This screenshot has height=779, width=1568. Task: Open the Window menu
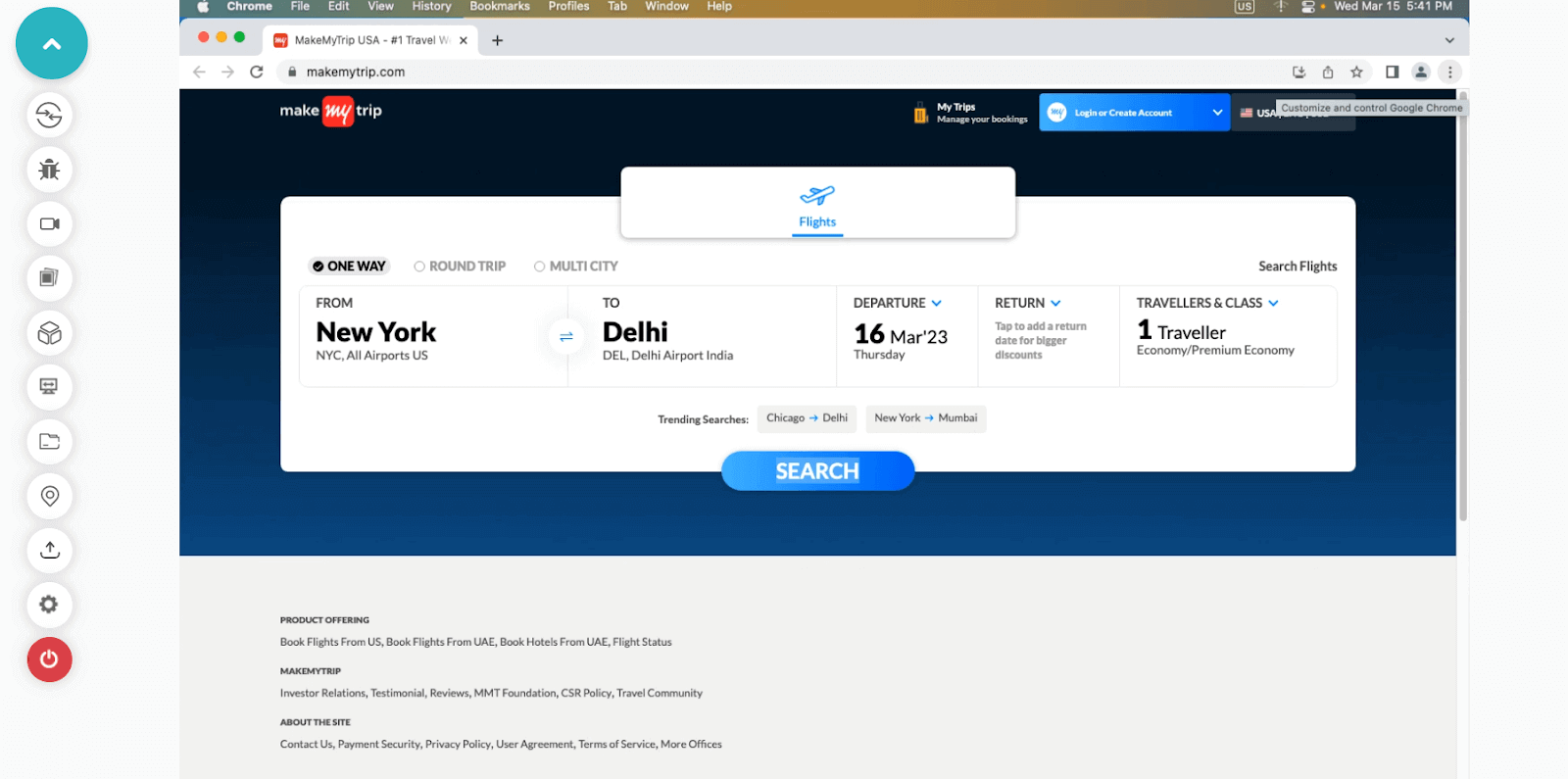click(x=666, y=6)
